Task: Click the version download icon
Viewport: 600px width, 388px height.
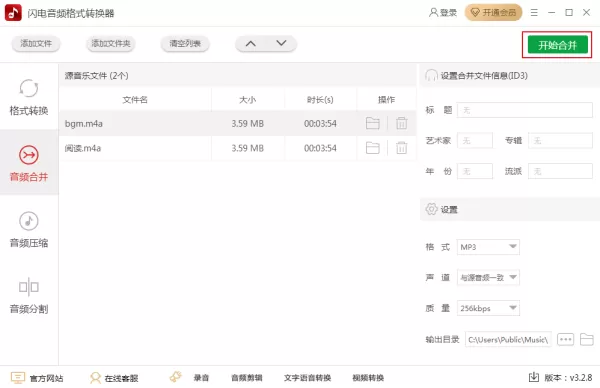Action: click(x=533, y=377)
